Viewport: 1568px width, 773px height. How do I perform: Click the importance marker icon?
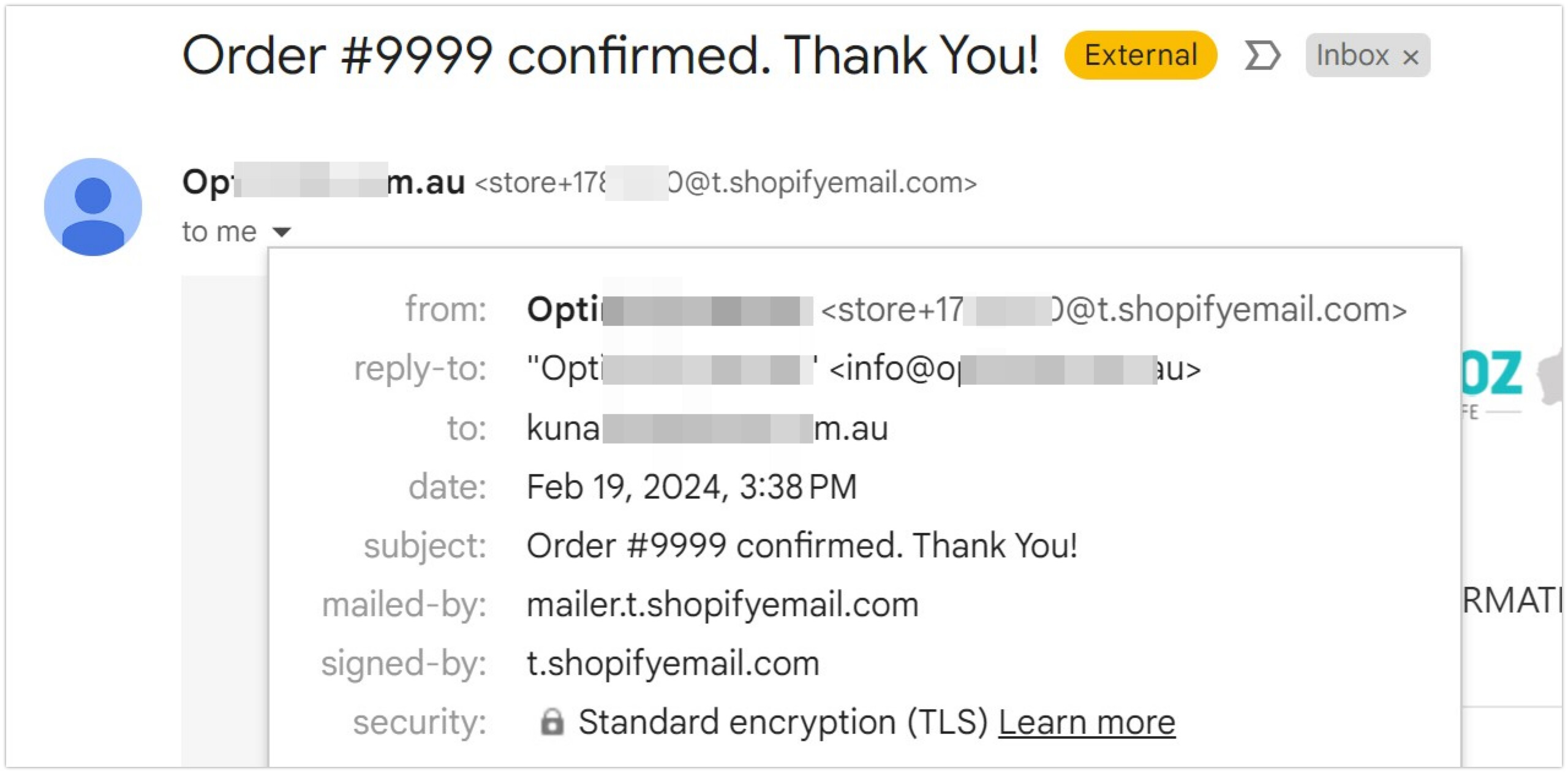coord(1262,56)
